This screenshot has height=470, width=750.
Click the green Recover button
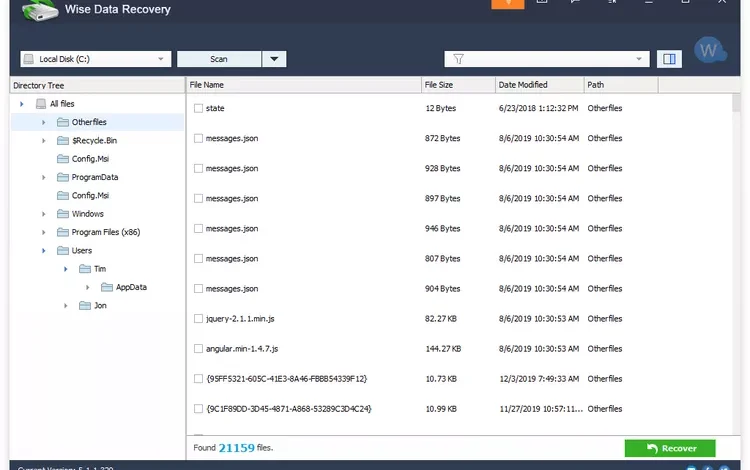670,448
